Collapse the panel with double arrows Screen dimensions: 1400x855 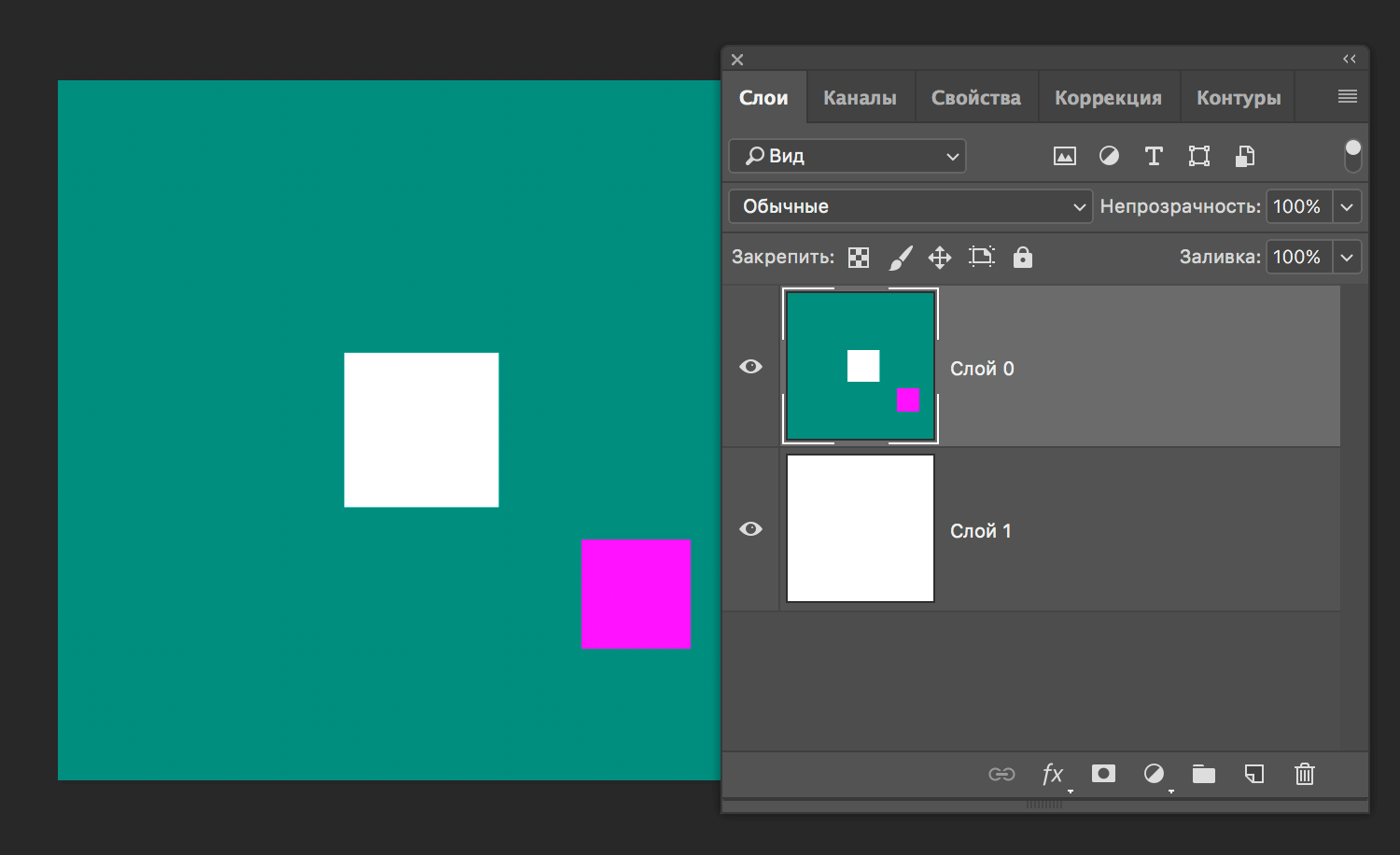point(1349,59)
